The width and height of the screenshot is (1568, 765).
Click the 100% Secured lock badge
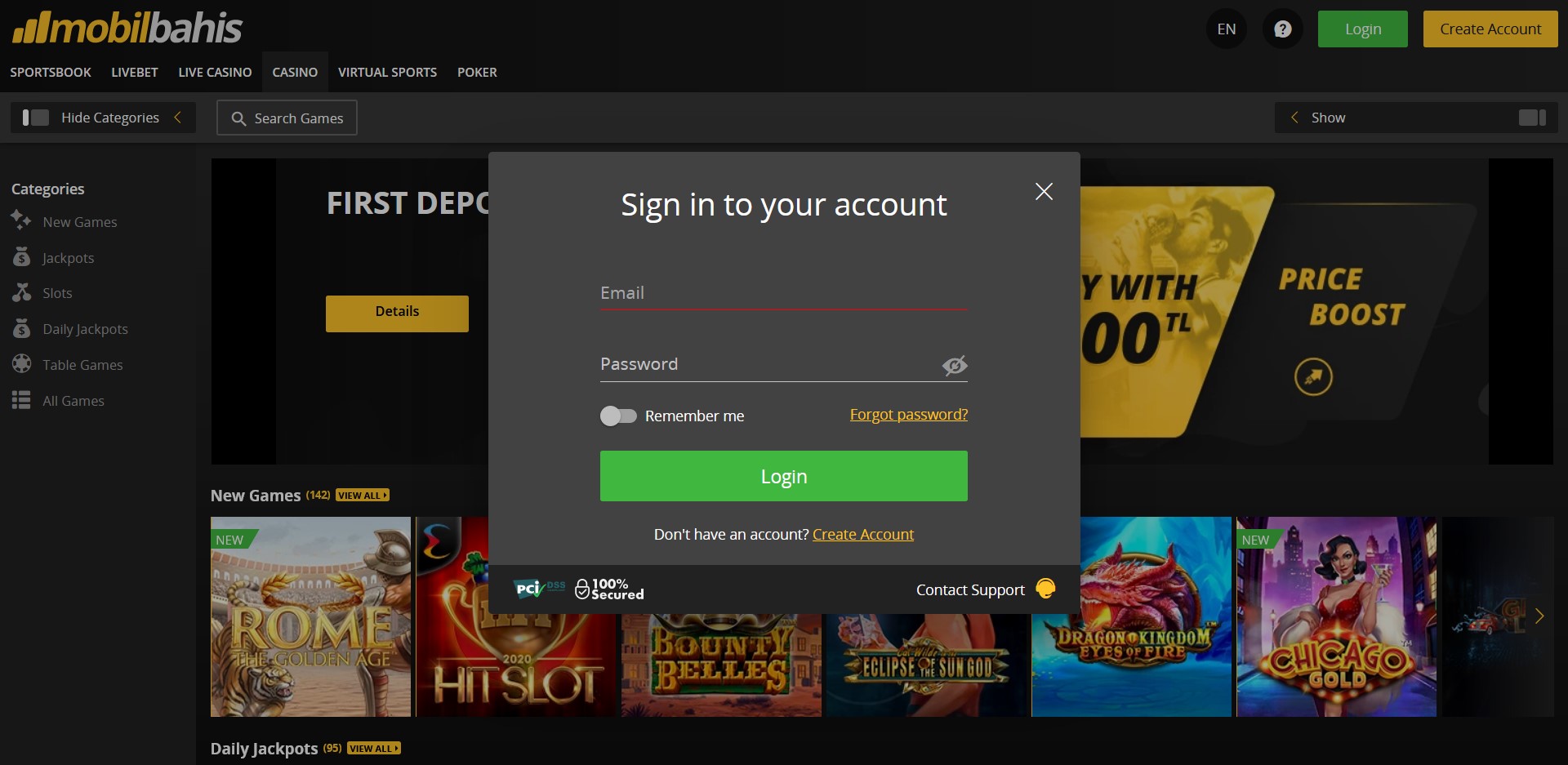click(x=609, y=589)
